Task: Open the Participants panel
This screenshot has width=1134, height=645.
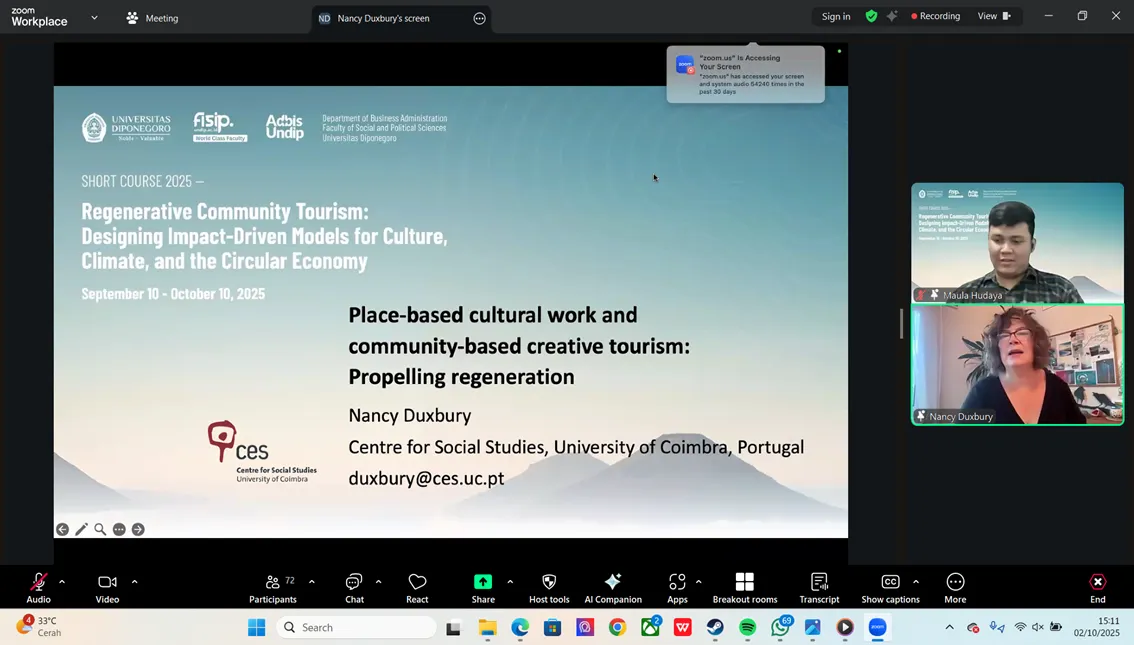Action: [x=272, y=587]
